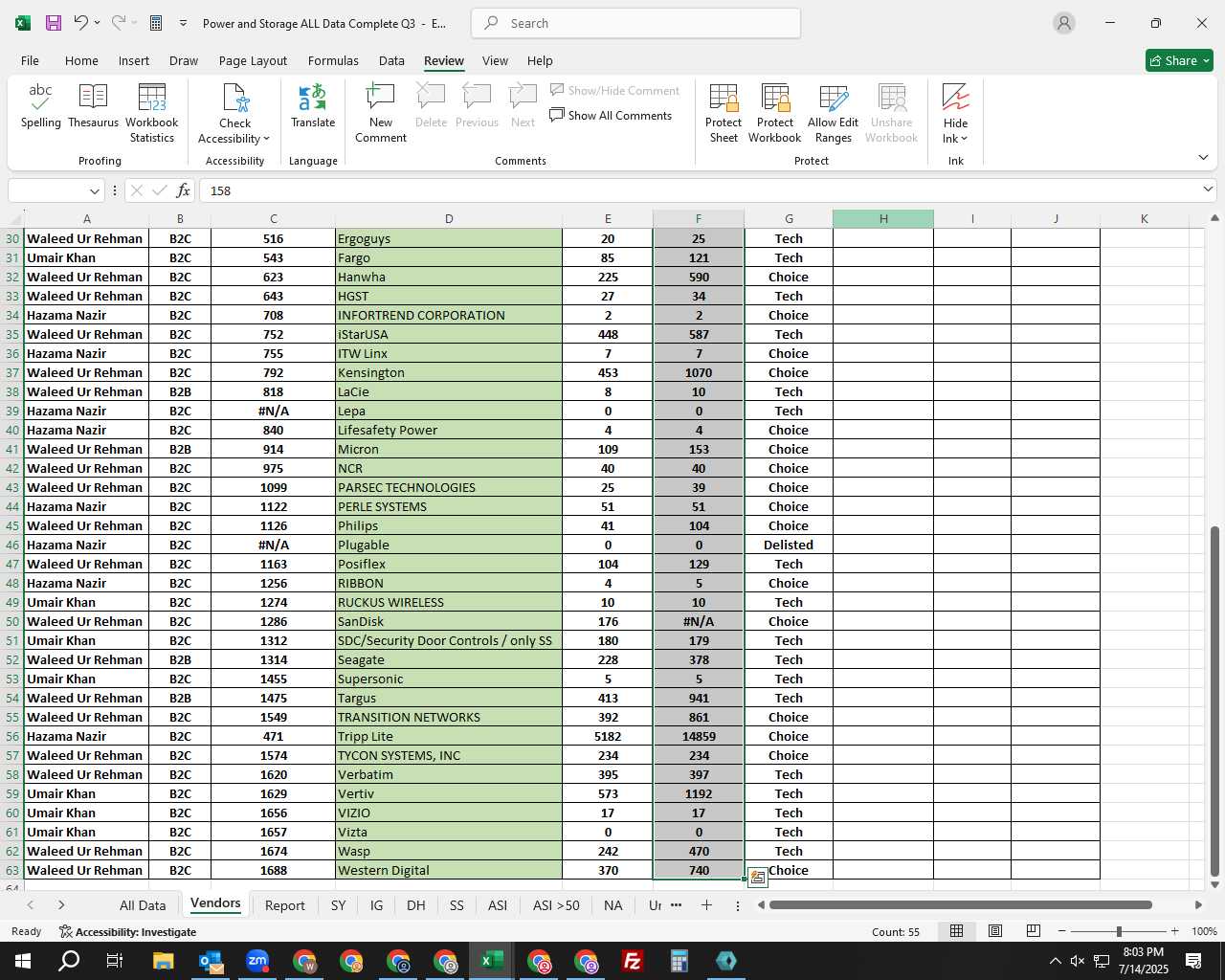
Task: Switch to Page Break Preview
Action: [x=1033, y=931]
